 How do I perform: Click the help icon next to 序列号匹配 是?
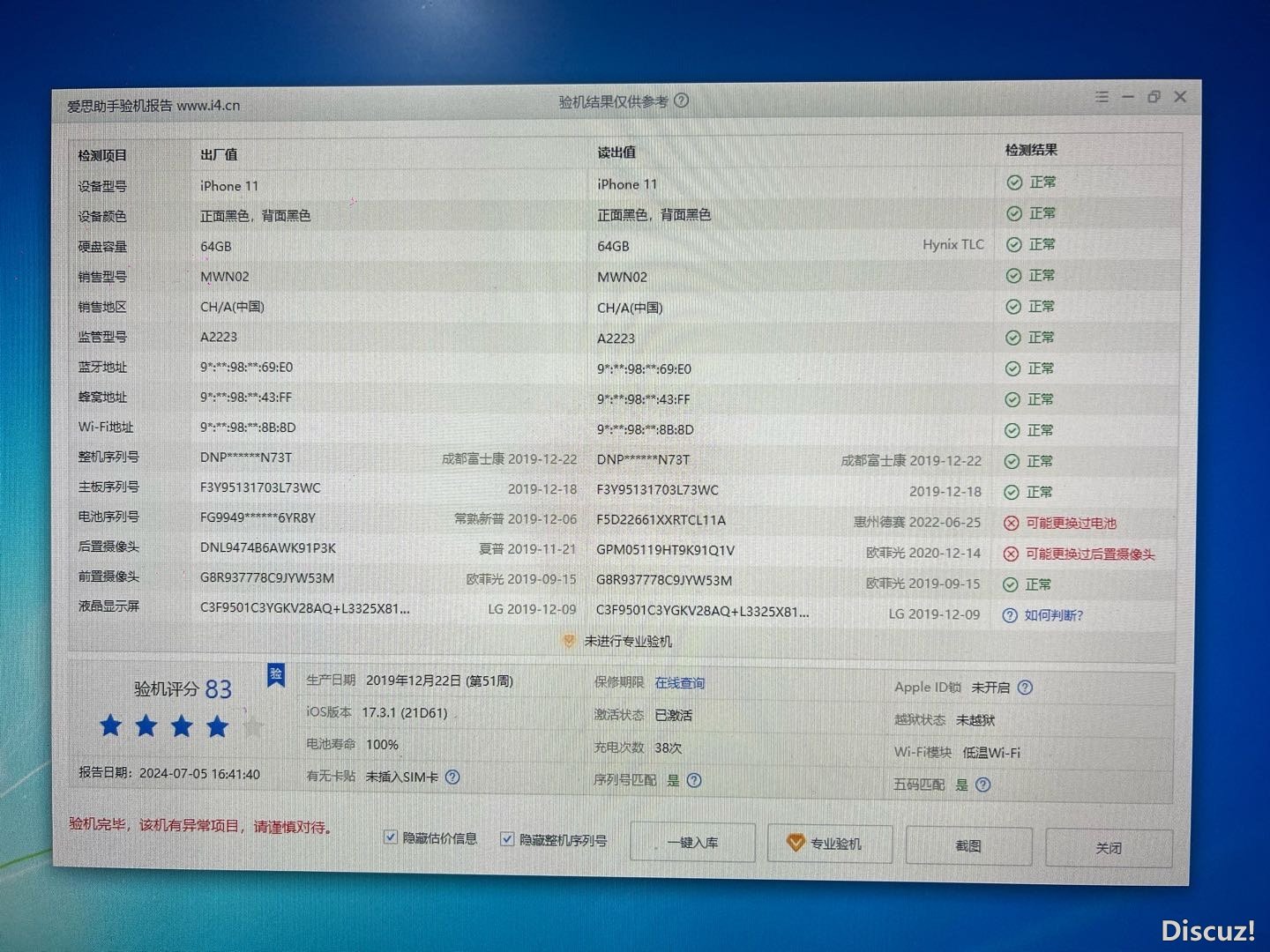click(694, 780)
